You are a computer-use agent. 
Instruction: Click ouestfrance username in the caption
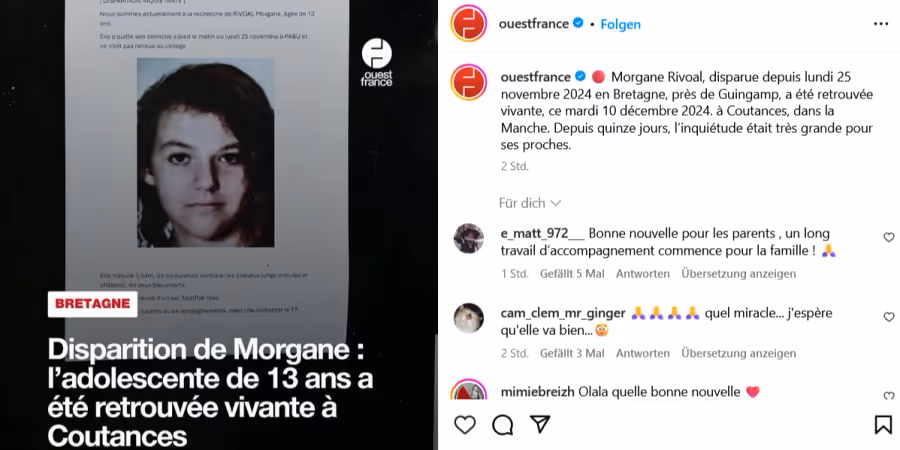(536, 77)
